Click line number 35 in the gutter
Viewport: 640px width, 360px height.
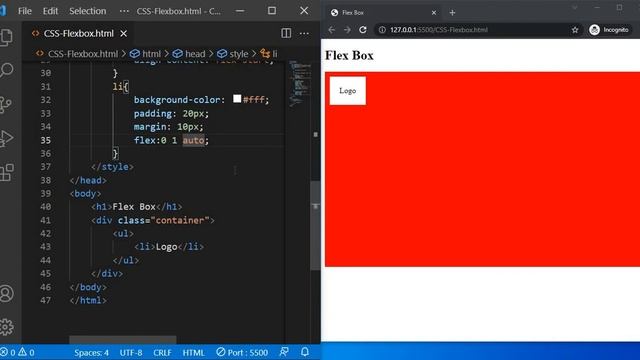46,140
